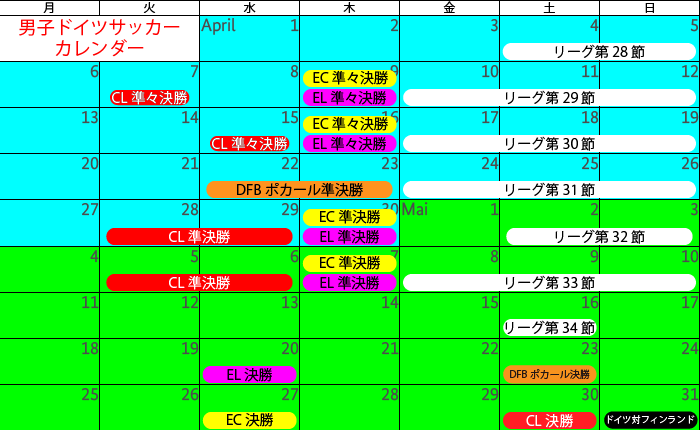Click the black ドイツ対フィンランド event
The height and width of the screenshot is (430, 700).
pyautogui.click(x=650, y=420)
